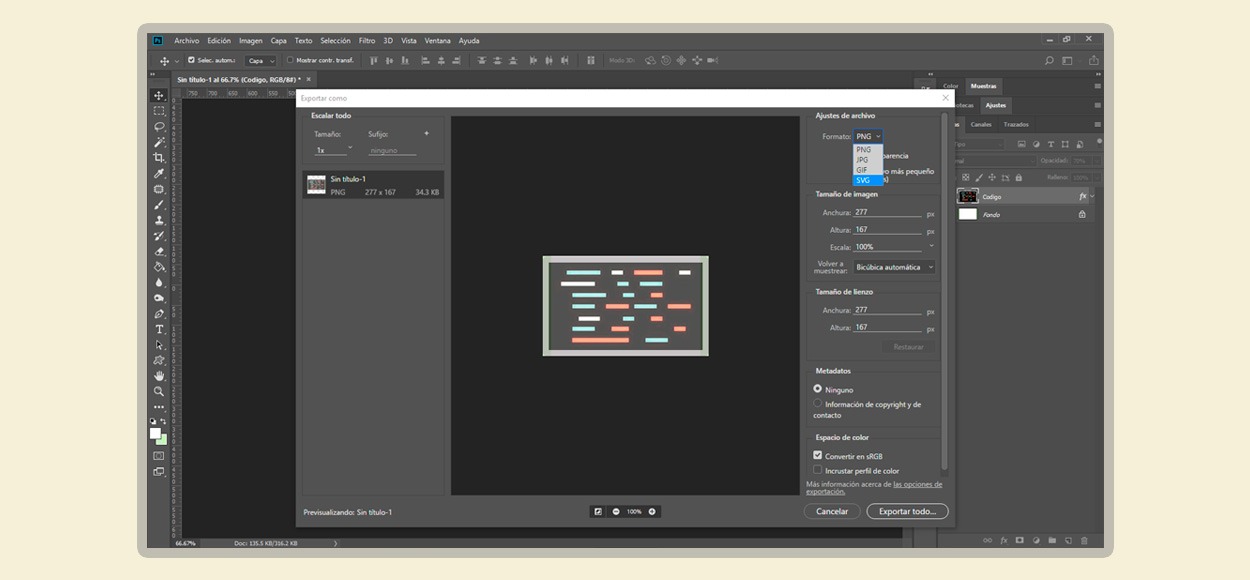Select the Path Selection arrow tool
Screen dimensions: 1250x580
(x=159, y=345)
